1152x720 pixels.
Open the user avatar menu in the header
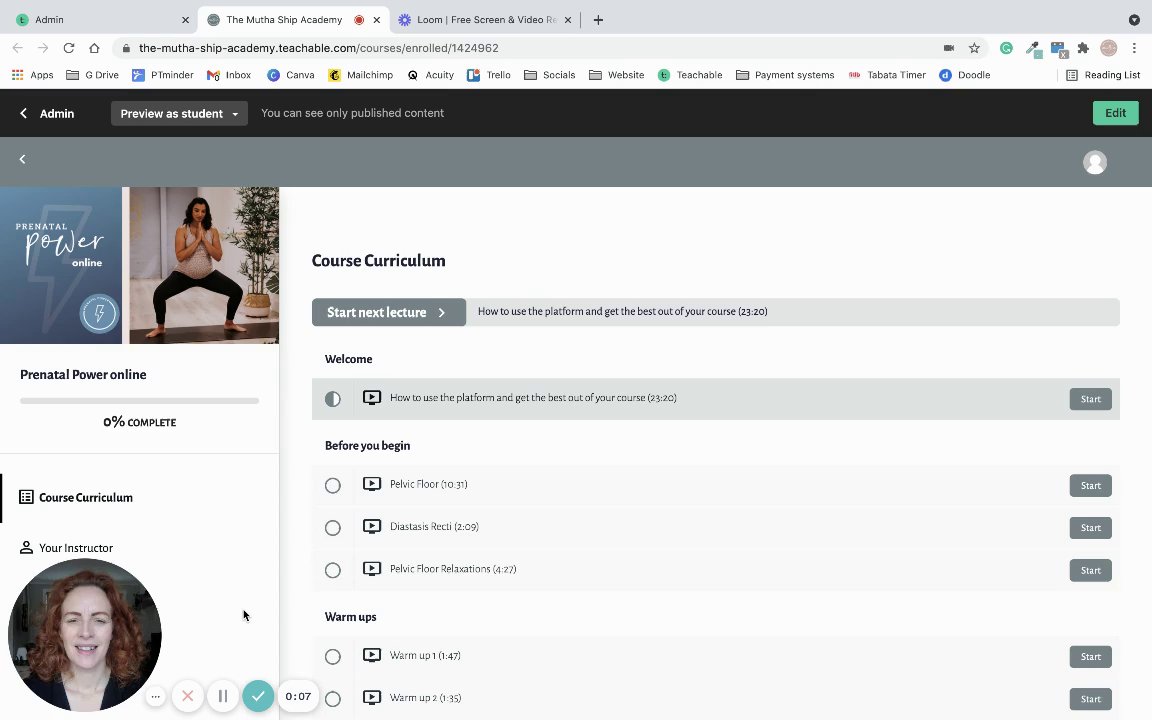1095,162
